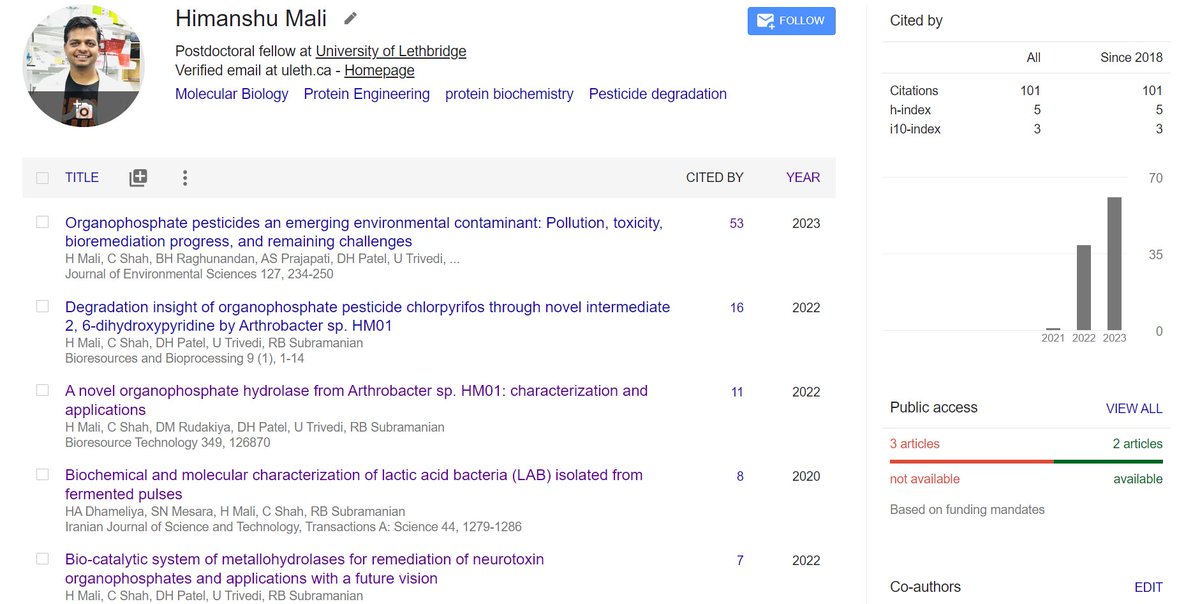Open the three-dot more options menu
The height and width of the screenshot is (604, 1200).
click(x=185, y=178)
